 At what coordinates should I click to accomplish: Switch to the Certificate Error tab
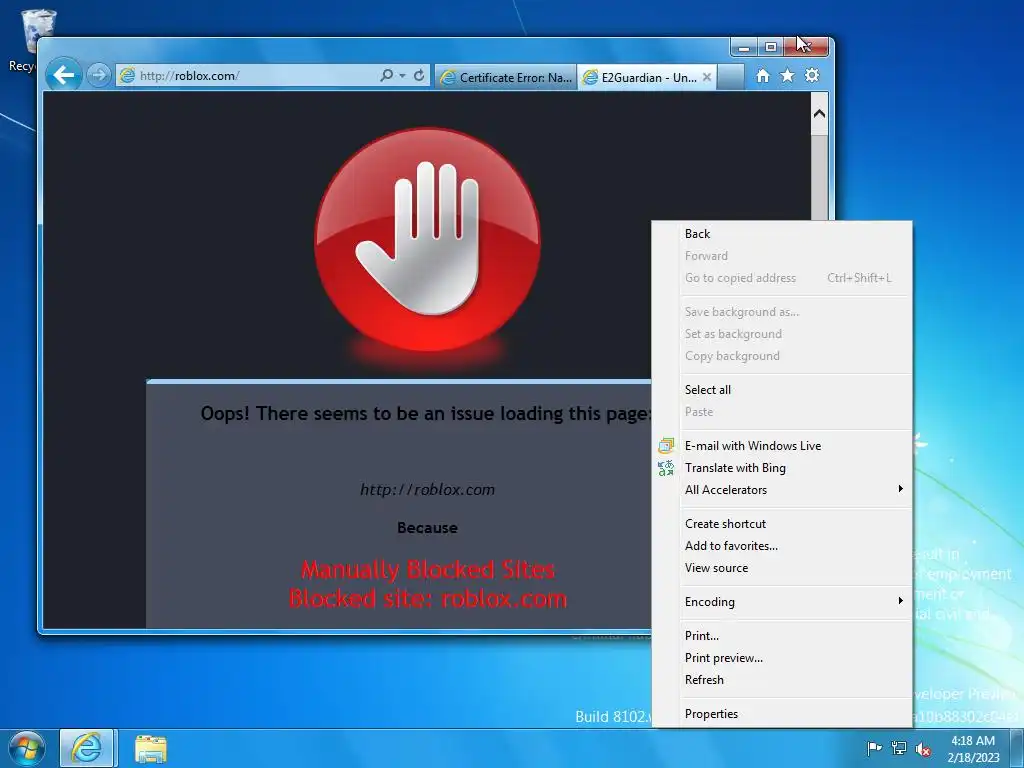pyautogui.click(x=505, y=77)
